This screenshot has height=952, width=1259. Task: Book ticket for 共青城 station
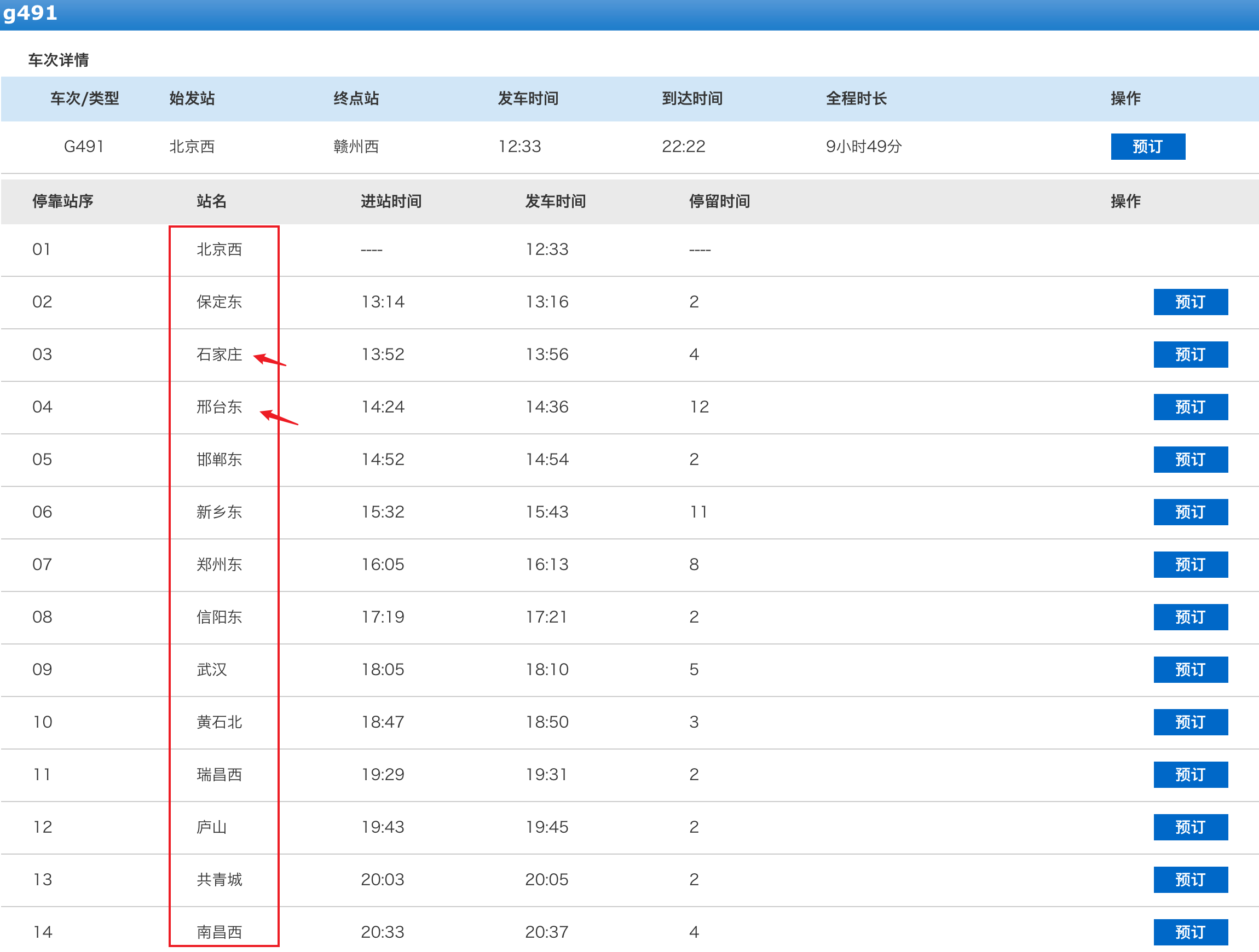(x=1190, y=880)
